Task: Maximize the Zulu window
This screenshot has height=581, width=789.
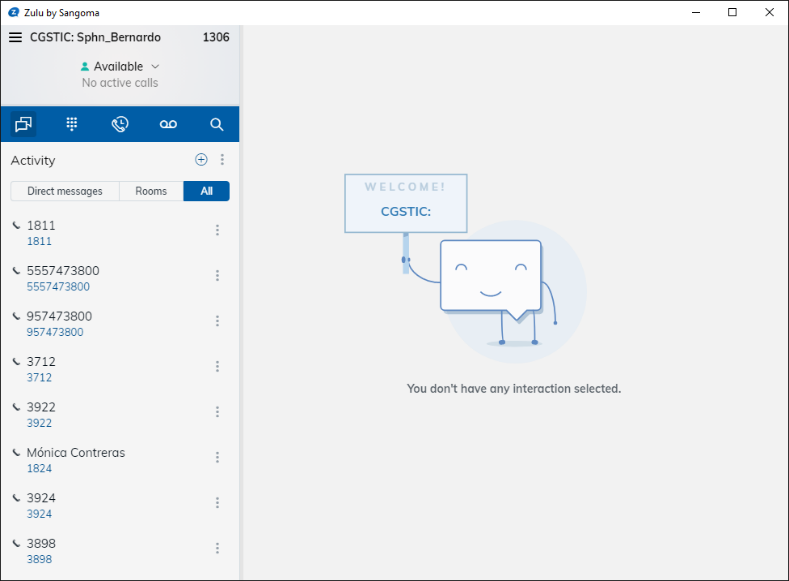Action: (732, 12)
